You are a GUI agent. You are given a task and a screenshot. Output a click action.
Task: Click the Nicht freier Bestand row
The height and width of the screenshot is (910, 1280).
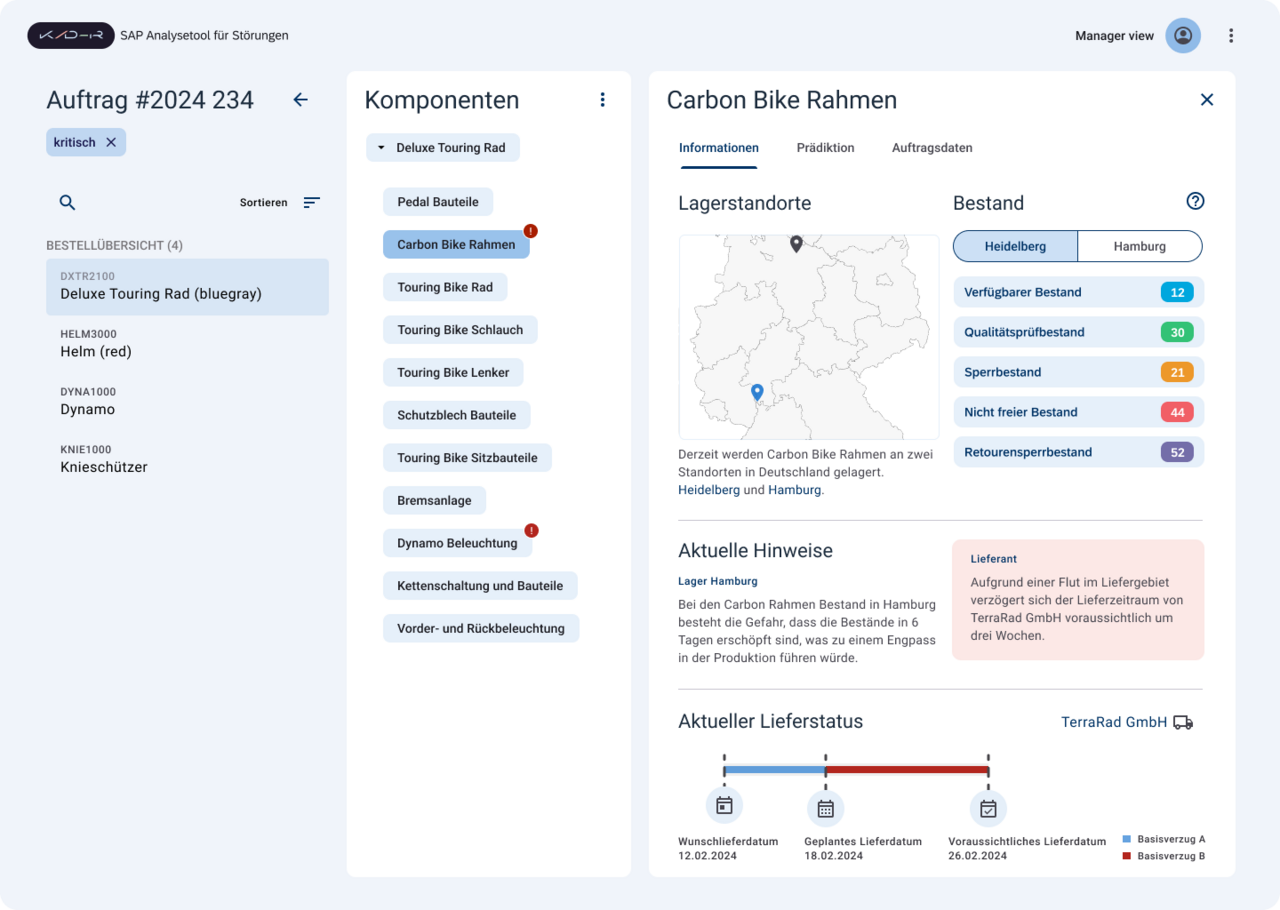coord(1078,412)
